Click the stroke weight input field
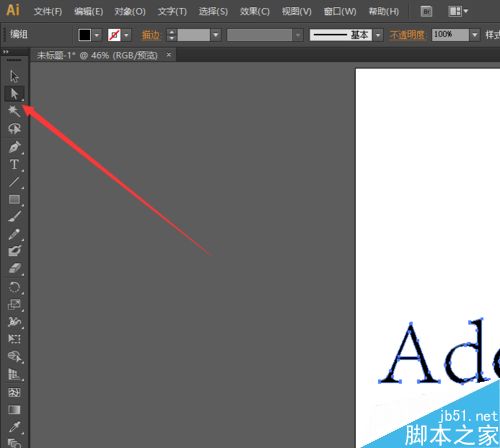The image size is (500, 448). pyautogui.click(x=194, y=35)
